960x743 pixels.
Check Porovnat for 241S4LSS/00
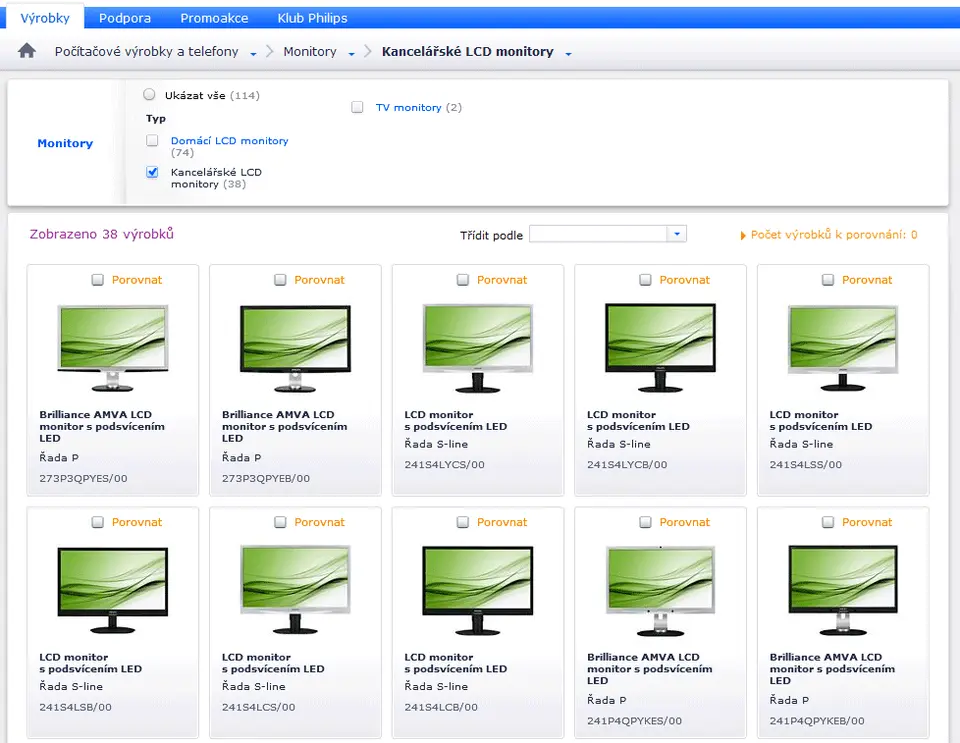(x=827, y=280)
